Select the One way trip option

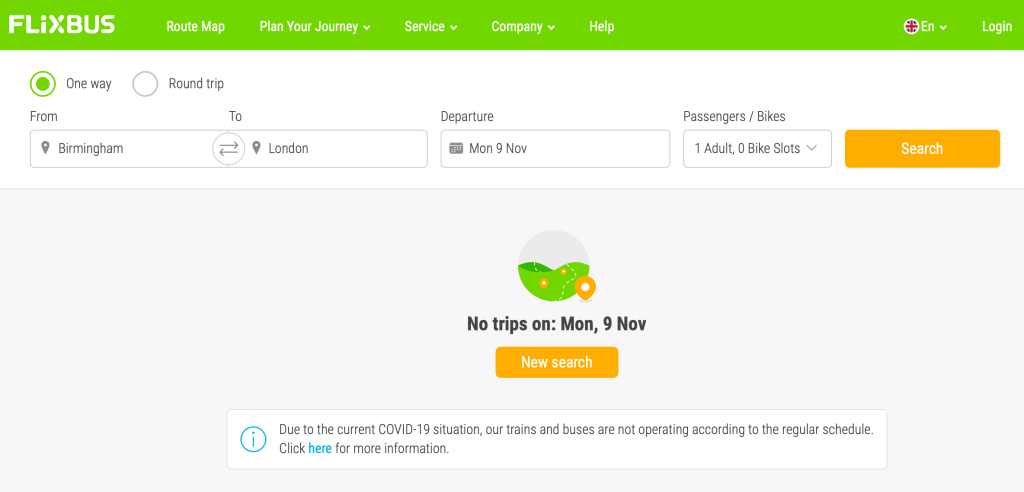(x=43, y=83)
